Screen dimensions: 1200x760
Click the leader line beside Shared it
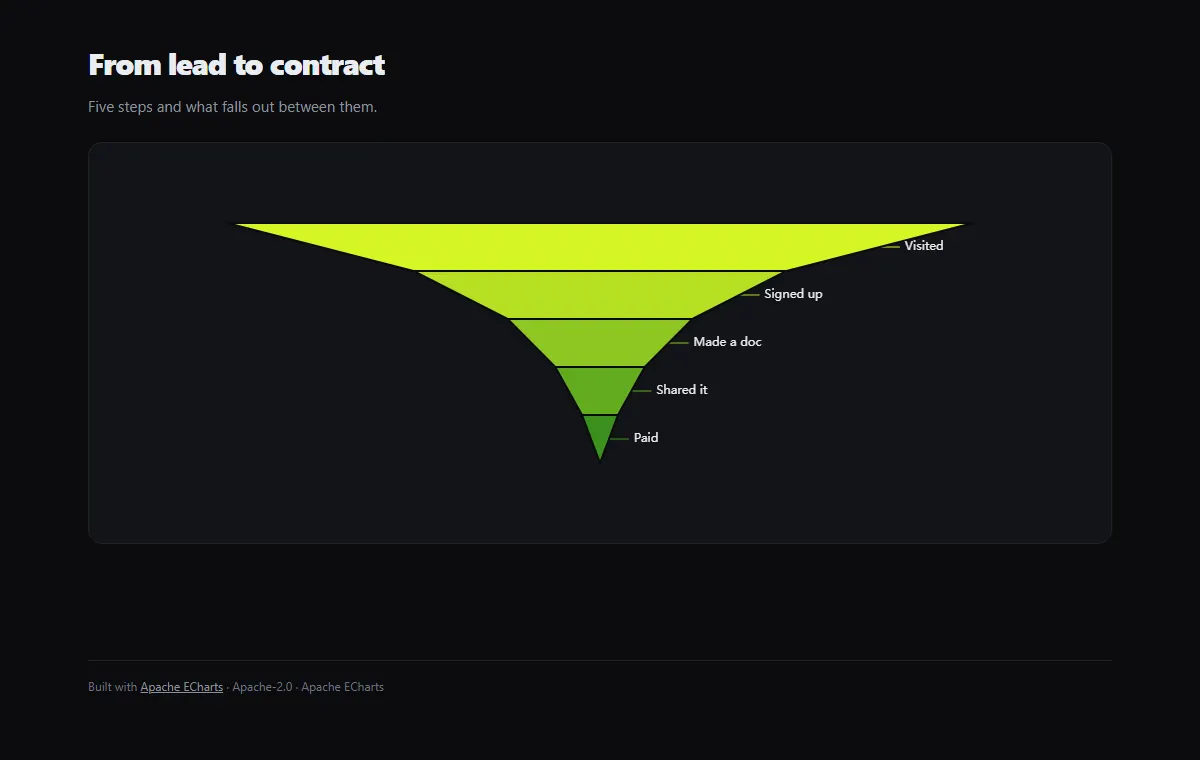(x=642, y=390)
